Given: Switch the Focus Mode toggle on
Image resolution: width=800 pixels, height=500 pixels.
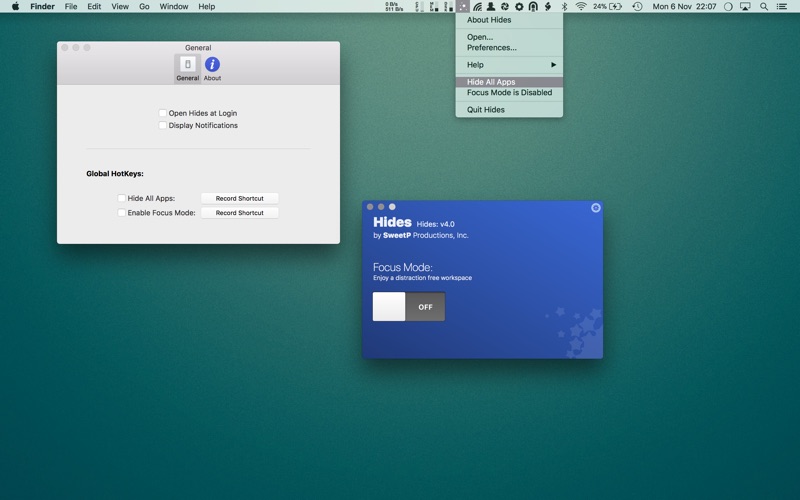Looking at the screenshot, I should (x=408, y=307).
